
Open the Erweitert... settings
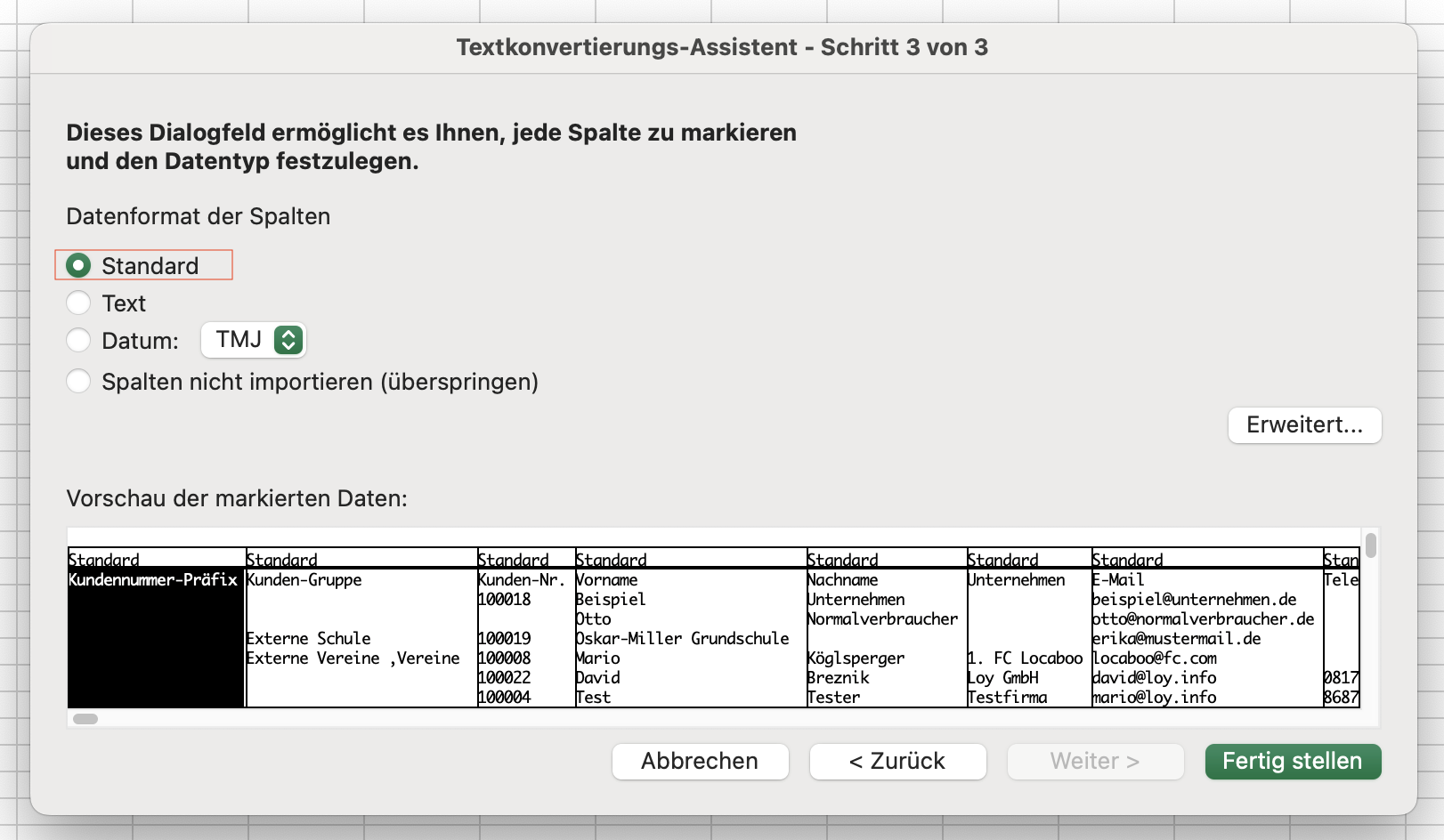click(x=1304, y=425)
